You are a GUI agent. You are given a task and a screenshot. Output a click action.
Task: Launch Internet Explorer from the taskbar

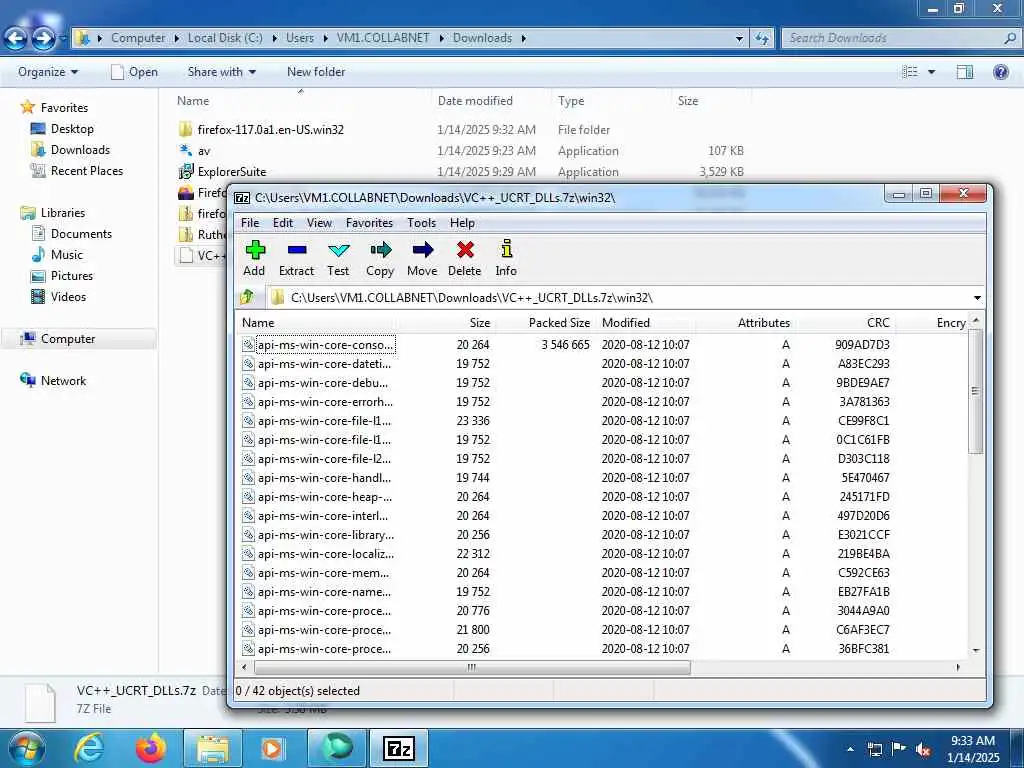tap(89, 748)
